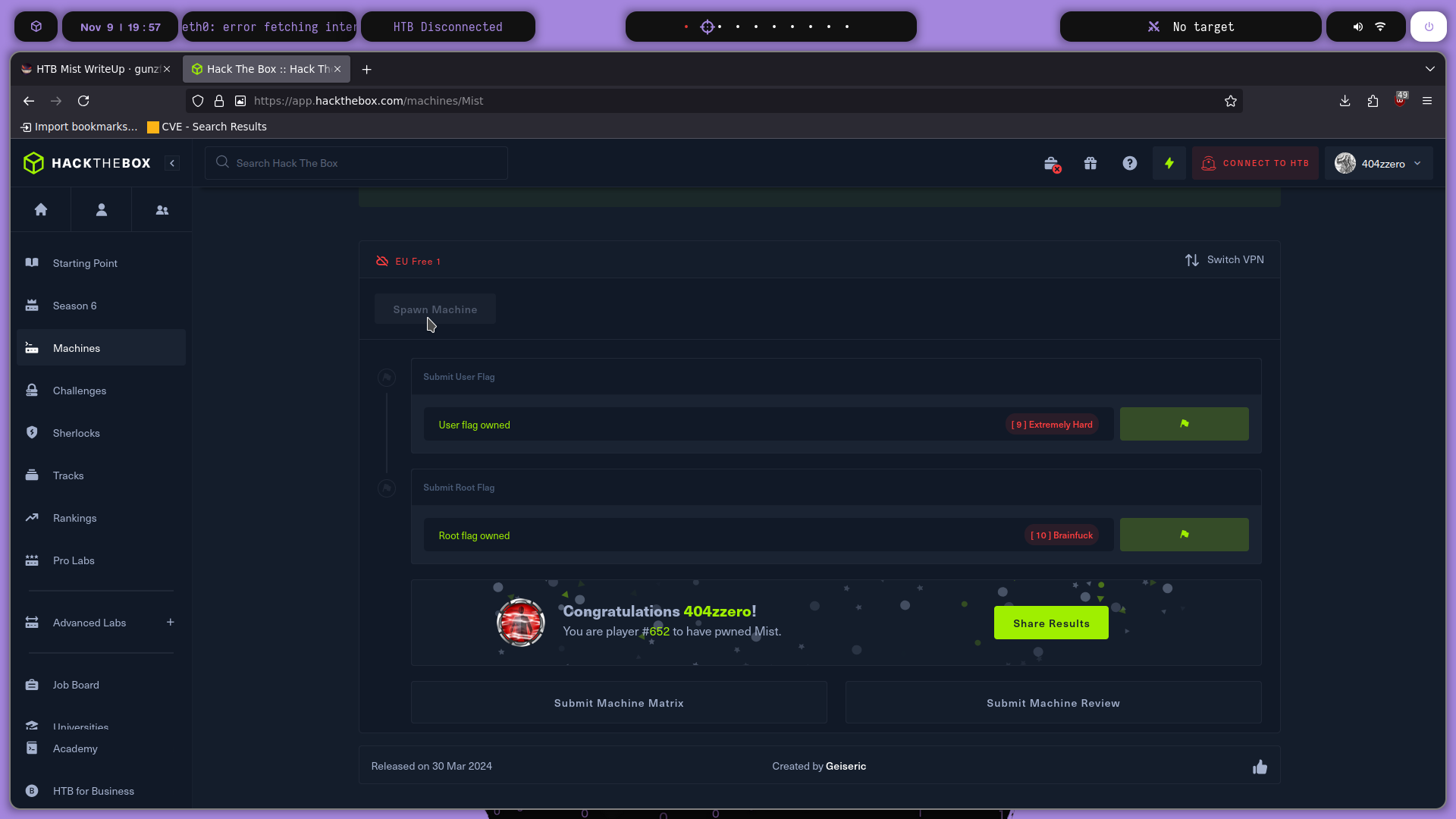Bookmark this page with star icon

tap(1231, 101)
